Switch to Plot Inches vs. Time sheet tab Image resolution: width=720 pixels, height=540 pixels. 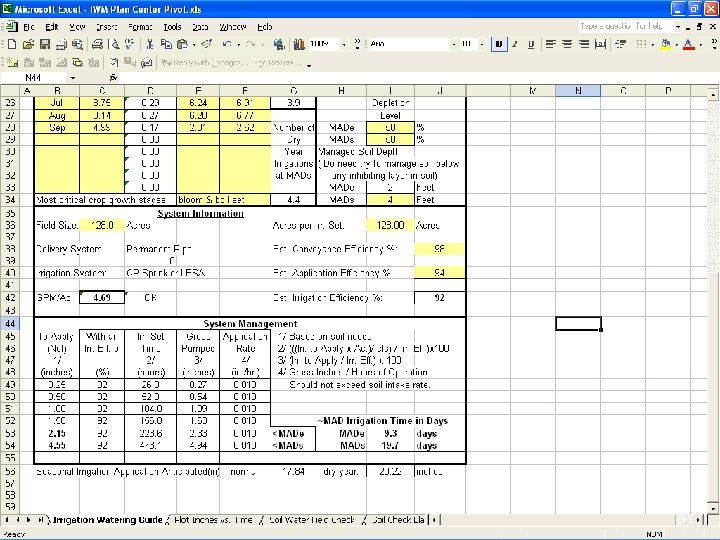tap(214, 520)
